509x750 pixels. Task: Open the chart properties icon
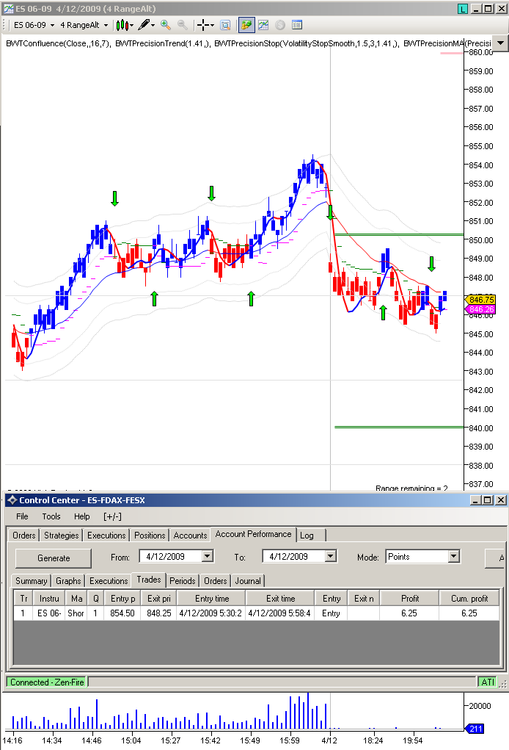pos(297,25)
